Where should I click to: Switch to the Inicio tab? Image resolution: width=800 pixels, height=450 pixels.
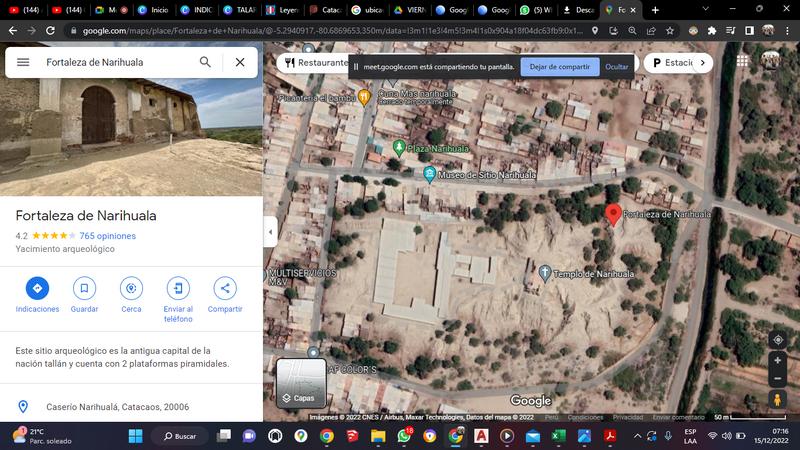click(x=154, y=10)
